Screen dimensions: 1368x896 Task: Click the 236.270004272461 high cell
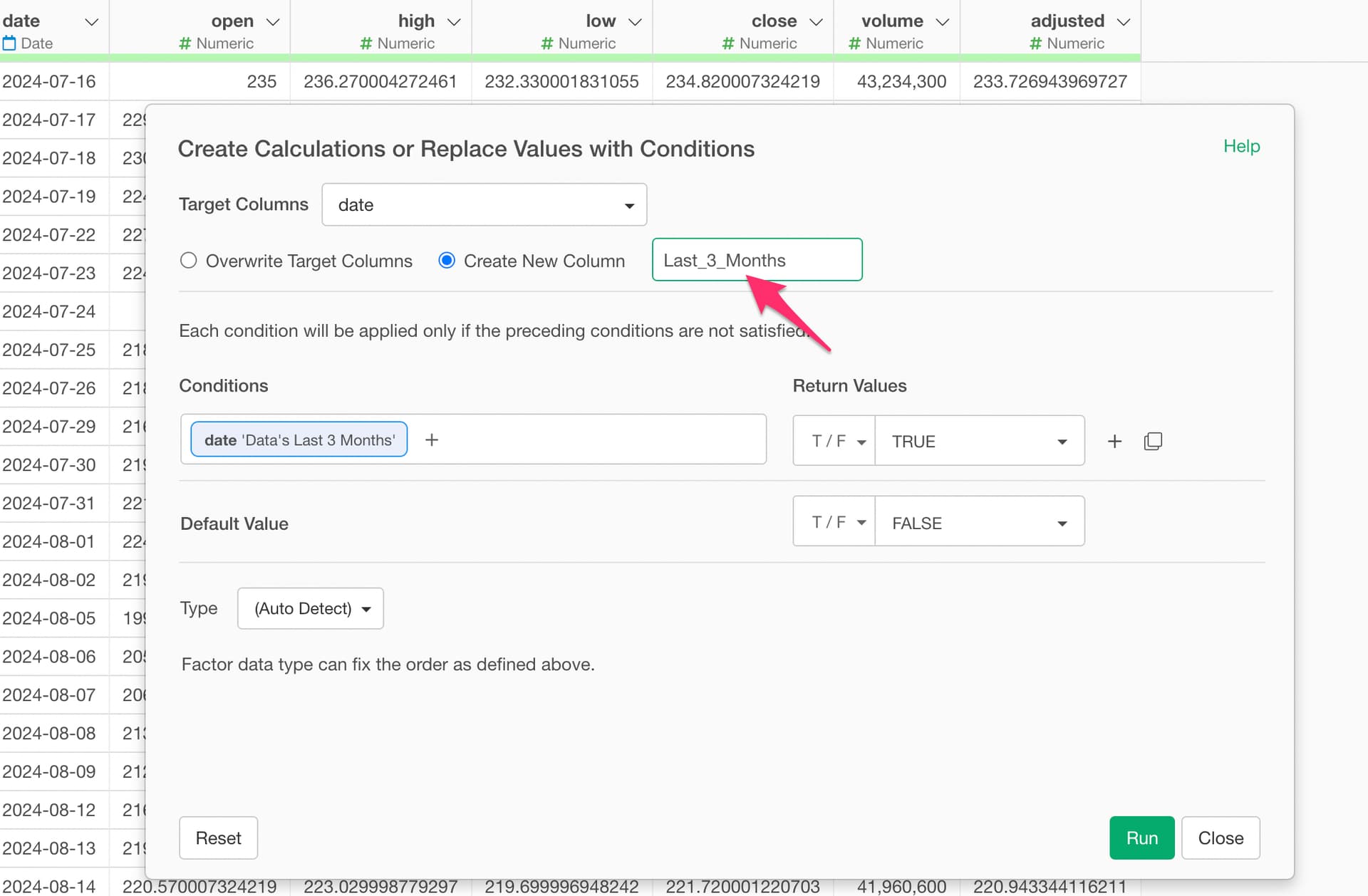[x=380, y=81]
